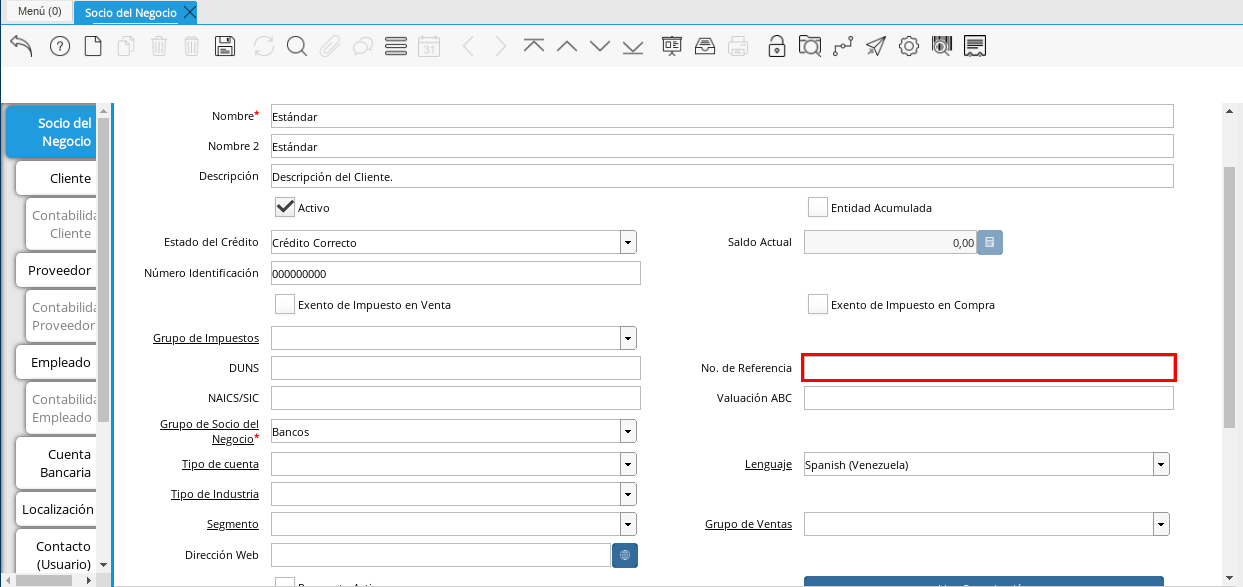Click the No. de Referencia input field
Image resolution: width=1243 pixels, height=587 pixels.
[x=989, y=368]
